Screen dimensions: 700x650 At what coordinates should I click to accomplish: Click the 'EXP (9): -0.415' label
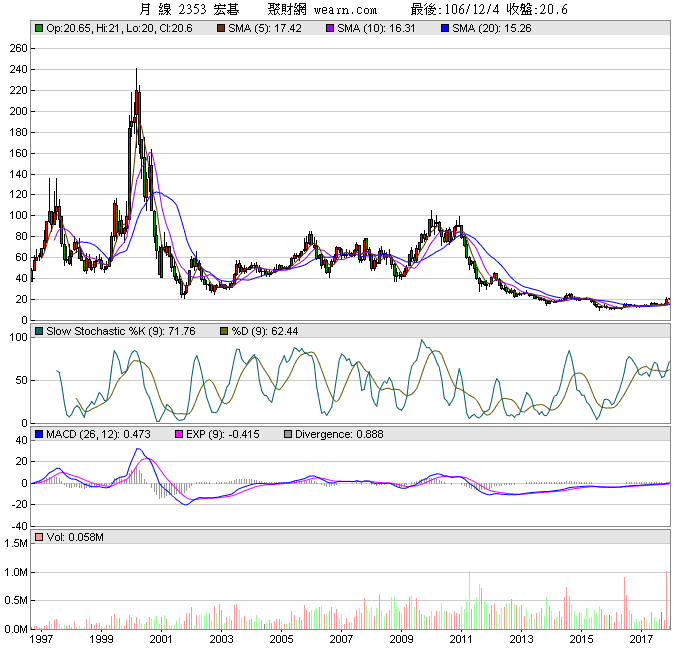pyautogui.click(x=222, y=434)
